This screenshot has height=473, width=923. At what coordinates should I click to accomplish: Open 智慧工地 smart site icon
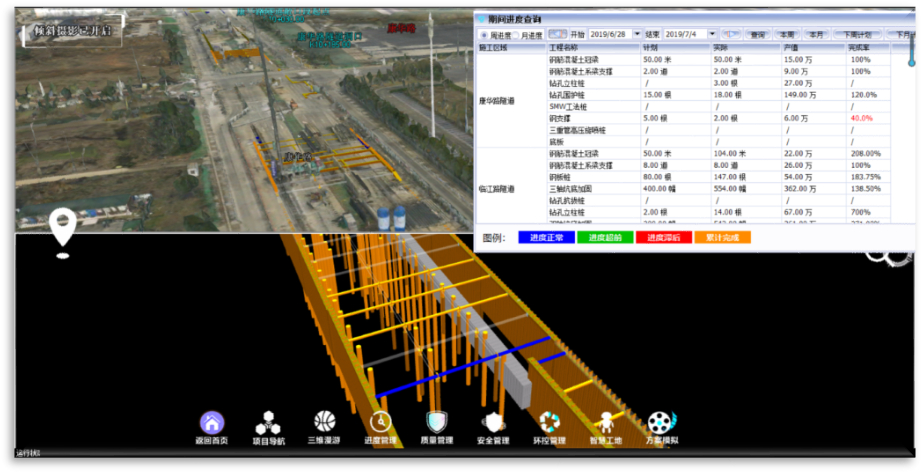(x=606, y=423)
